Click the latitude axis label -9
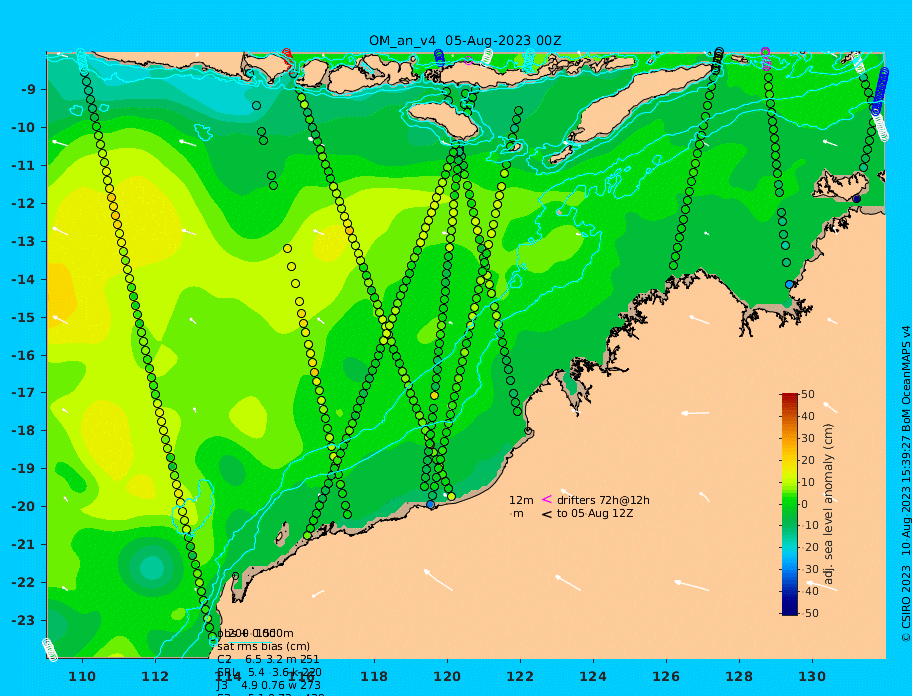This screenshot has width=912, height=696. (x=29, y=90)
